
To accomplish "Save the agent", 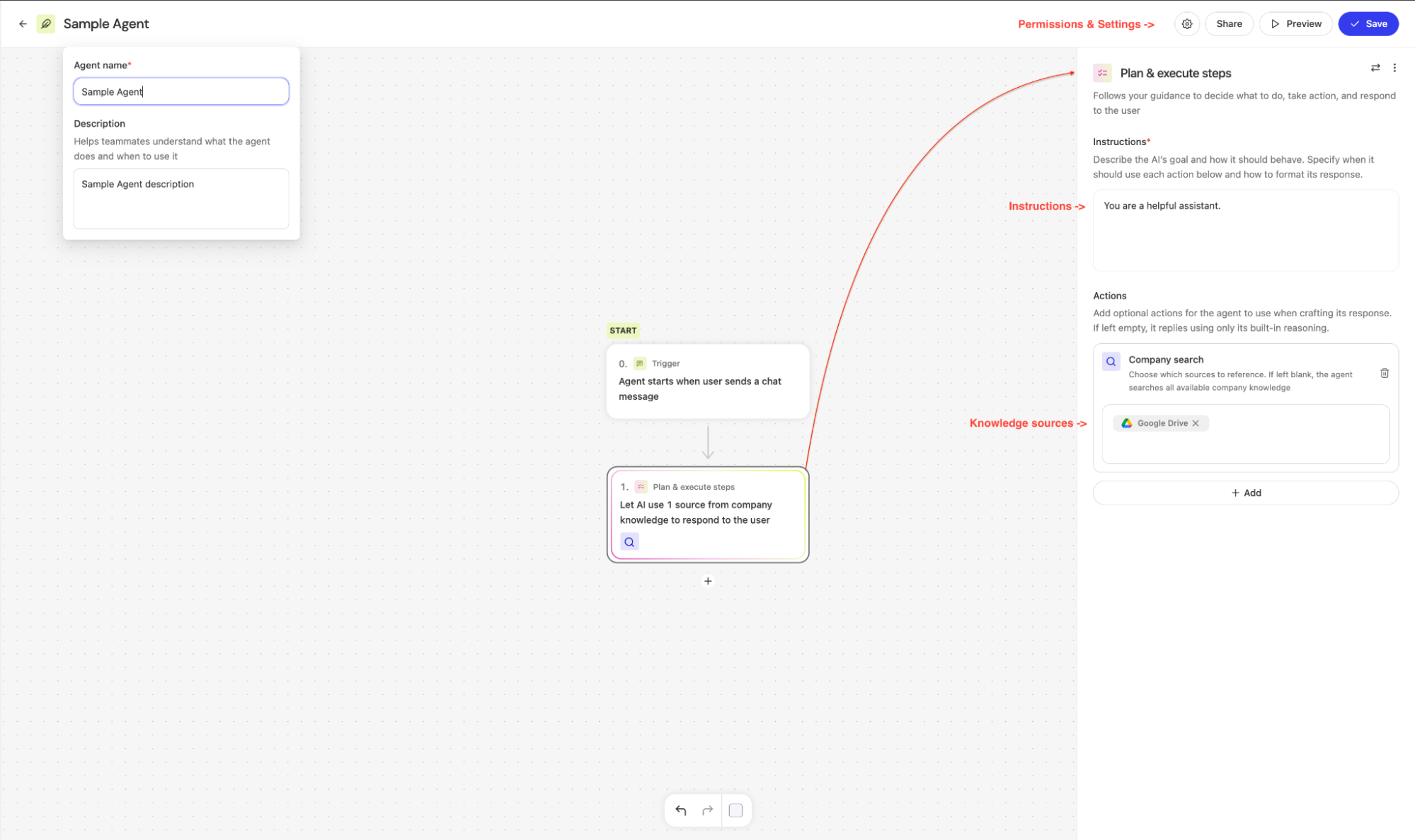I will 1368,24.
